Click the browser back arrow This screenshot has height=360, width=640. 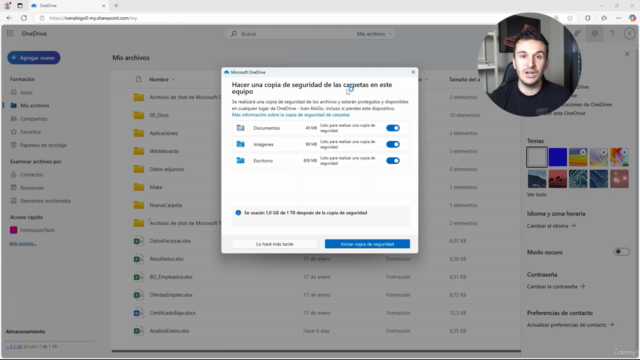point(9,18)
